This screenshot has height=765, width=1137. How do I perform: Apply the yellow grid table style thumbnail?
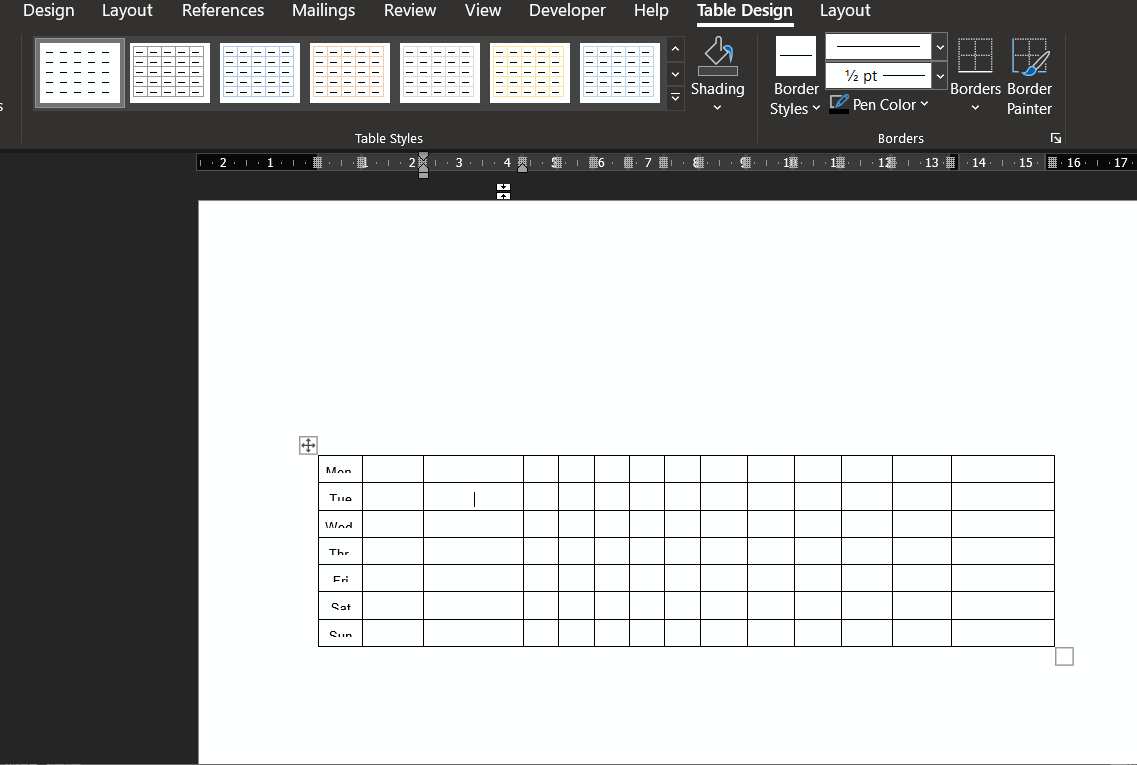click(529, 73)
